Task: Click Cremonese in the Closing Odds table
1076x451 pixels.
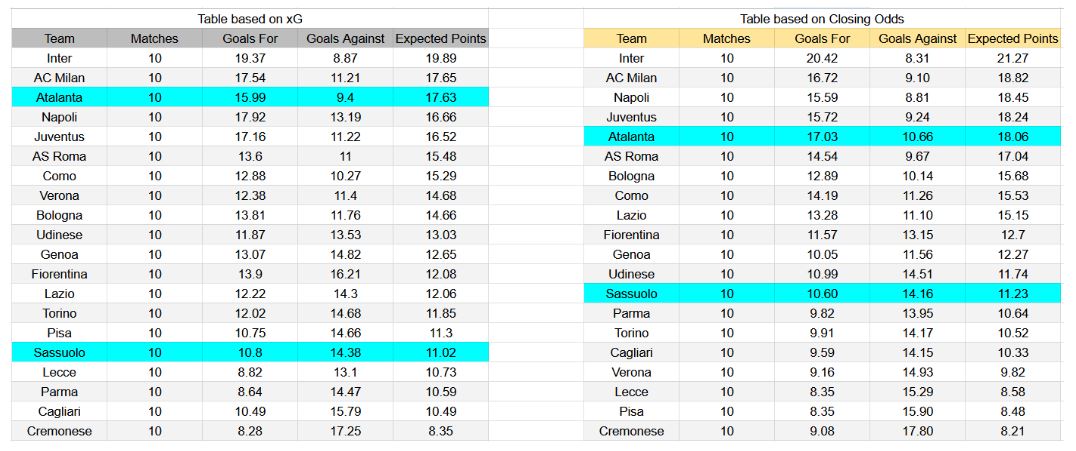Action: coord(631,431)
